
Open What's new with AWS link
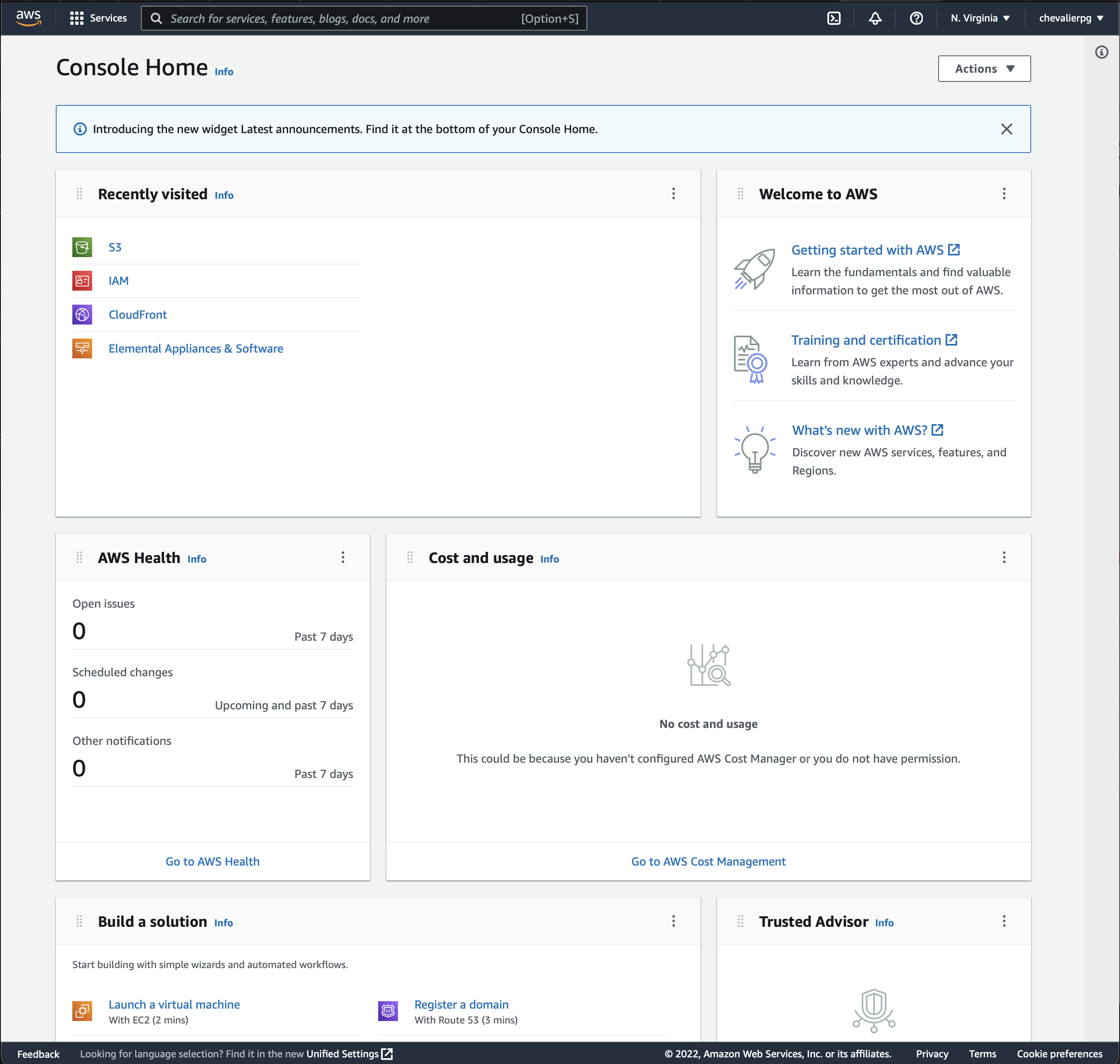click(867, 430)
